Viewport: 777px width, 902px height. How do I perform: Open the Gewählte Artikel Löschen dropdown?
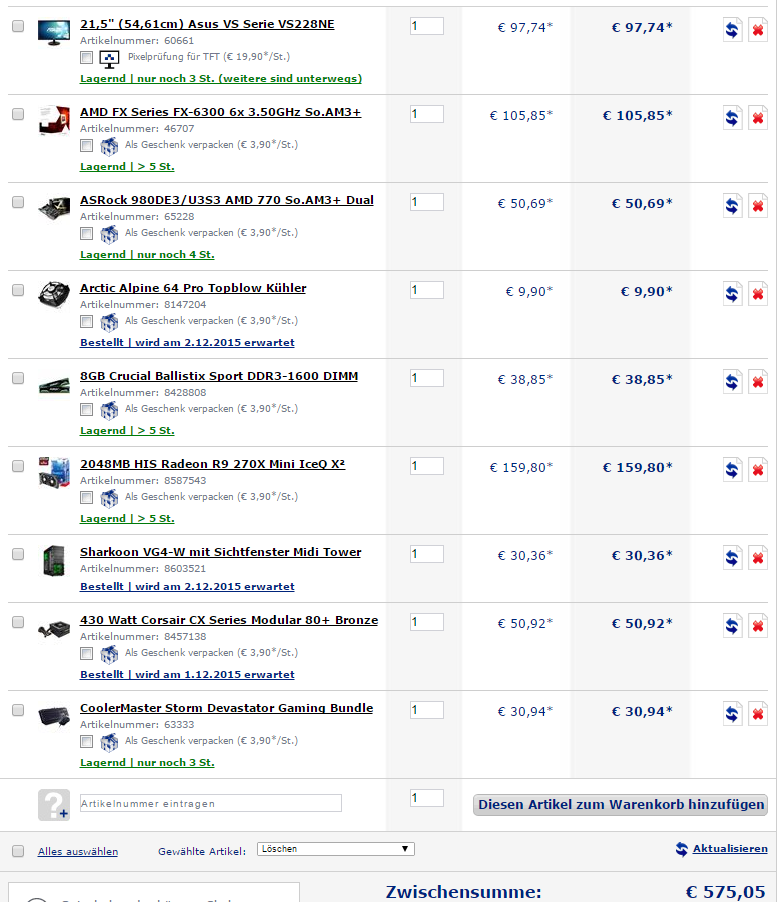click(x=336, y=849)
